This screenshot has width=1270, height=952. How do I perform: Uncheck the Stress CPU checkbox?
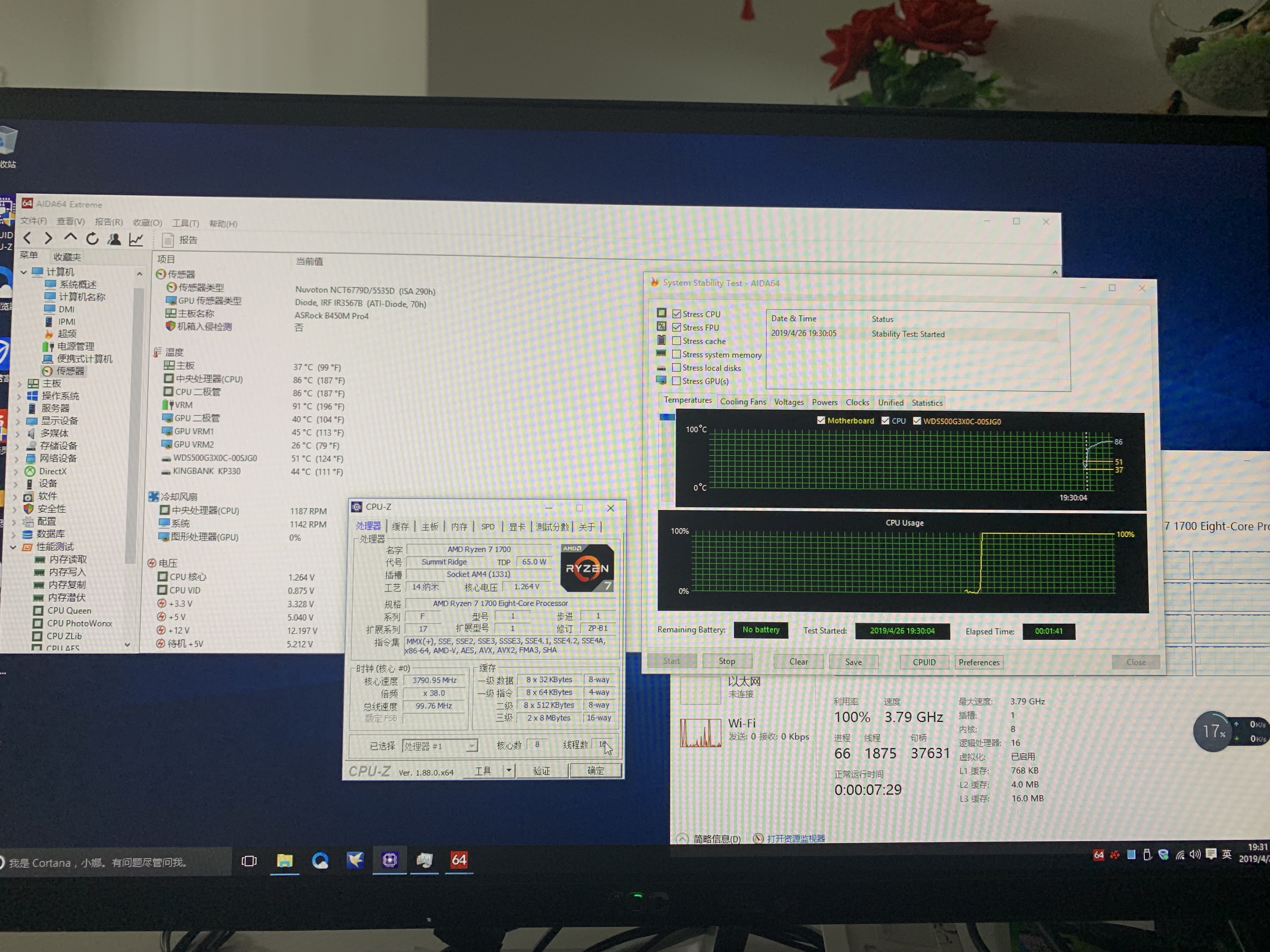677,314
